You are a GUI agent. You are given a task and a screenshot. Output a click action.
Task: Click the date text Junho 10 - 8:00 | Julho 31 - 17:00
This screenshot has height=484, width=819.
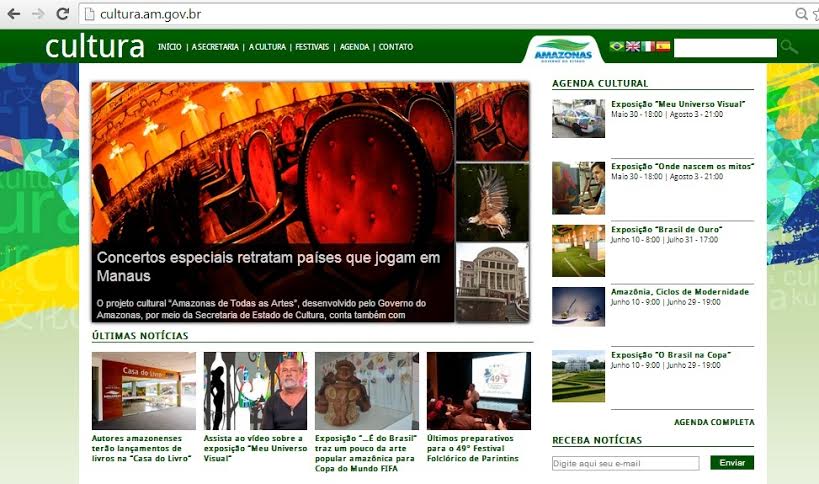(664, 240)
